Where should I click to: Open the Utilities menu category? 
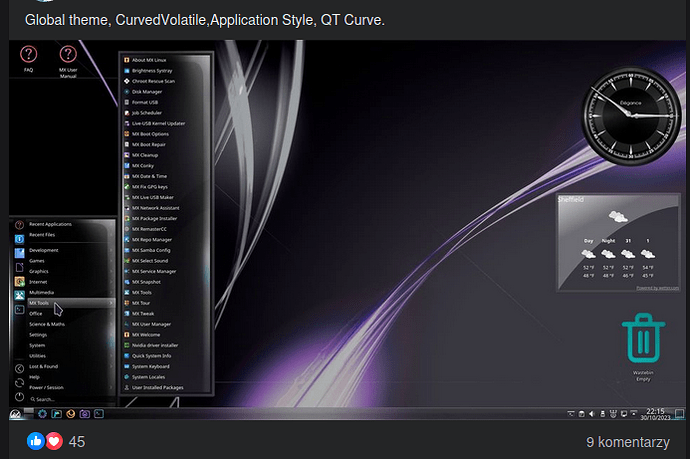[x=70, y=356]
